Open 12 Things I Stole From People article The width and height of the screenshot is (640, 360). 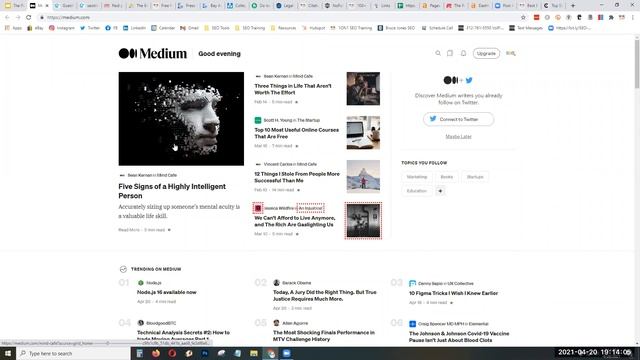[x=297, y=177]
